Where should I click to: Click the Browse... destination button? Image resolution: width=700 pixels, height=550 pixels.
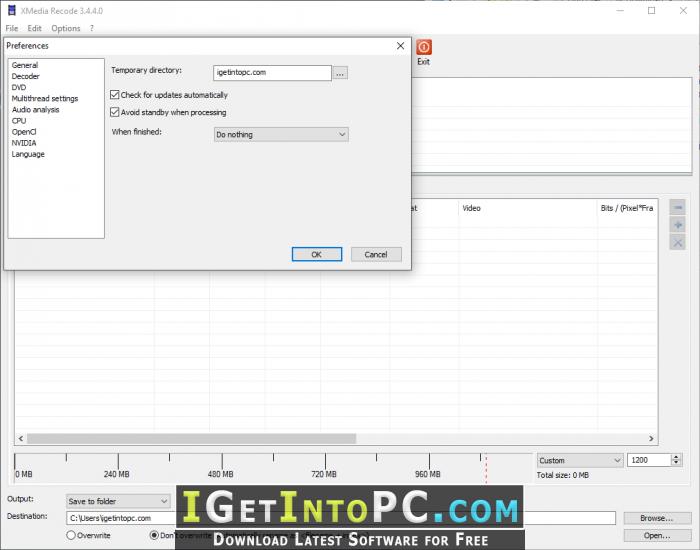[x=657, y=518]
